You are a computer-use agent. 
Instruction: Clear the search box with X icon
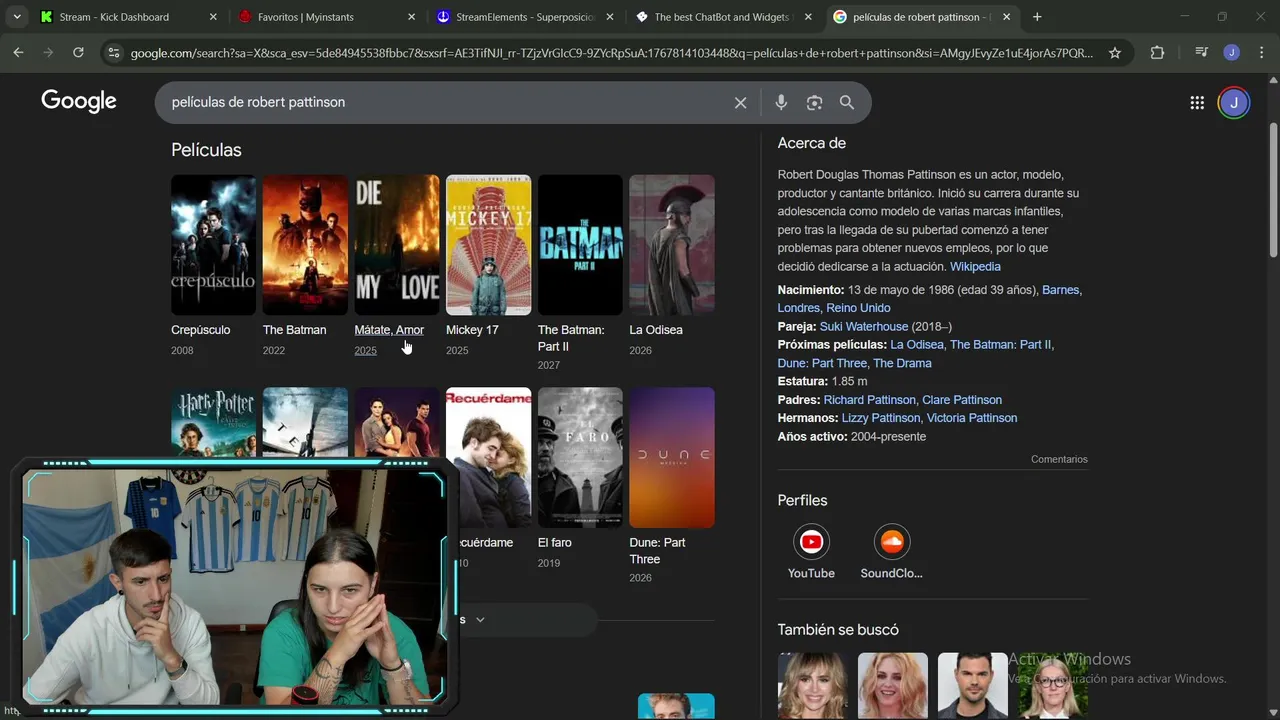[x=740, y=102]
